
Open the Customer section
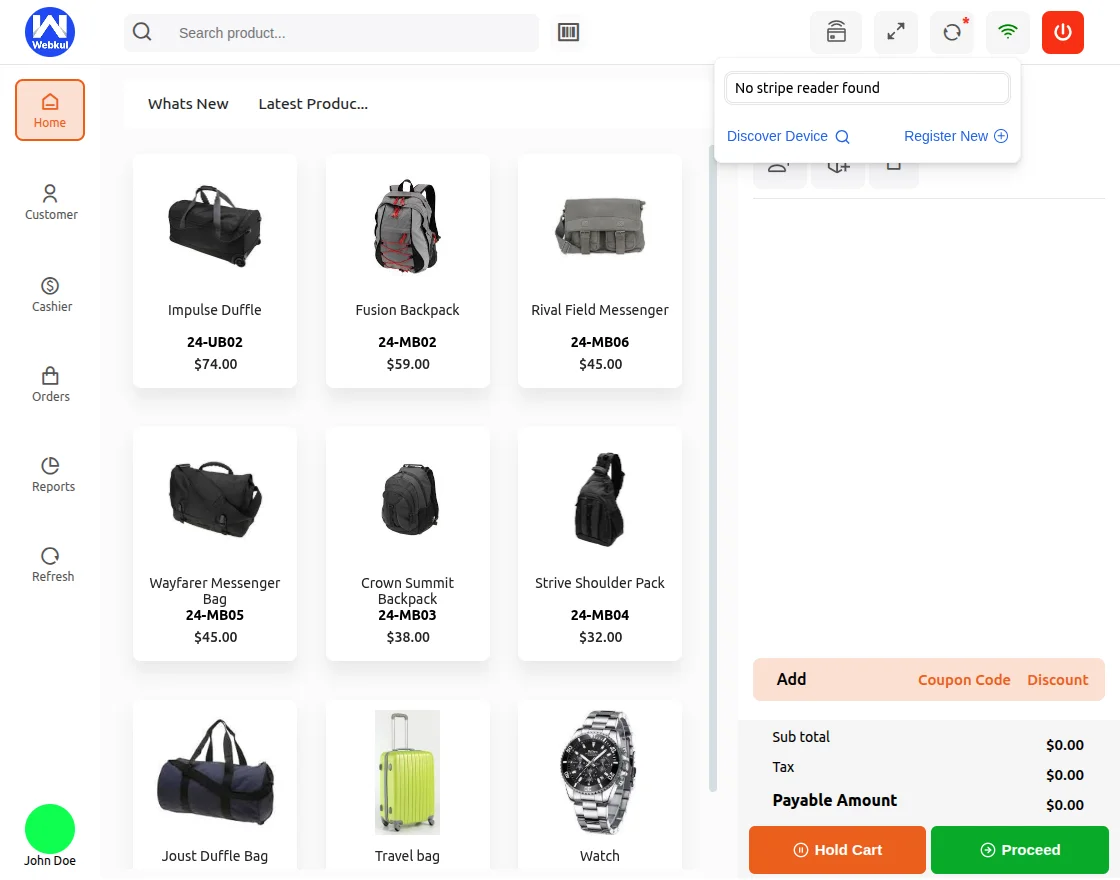coord(51,202)
